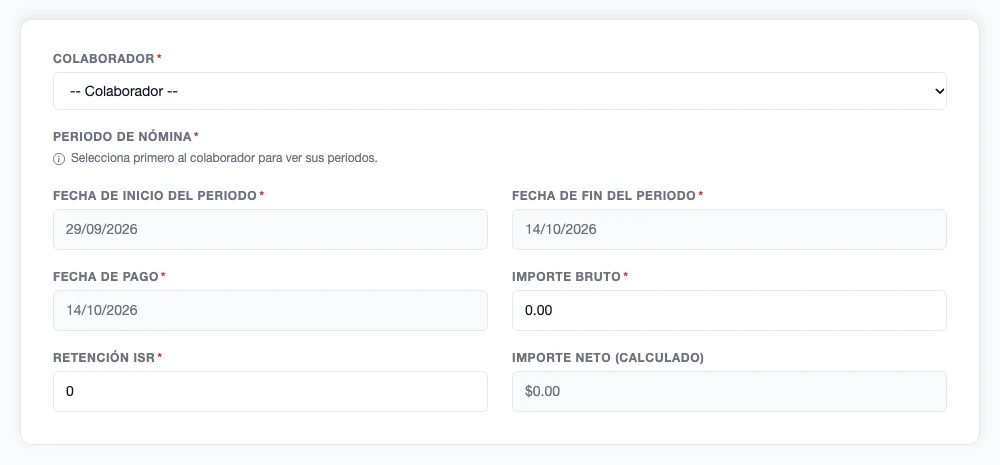Click 'Selecciona primero al colaborador' hint text

click(x=224, y=158)
